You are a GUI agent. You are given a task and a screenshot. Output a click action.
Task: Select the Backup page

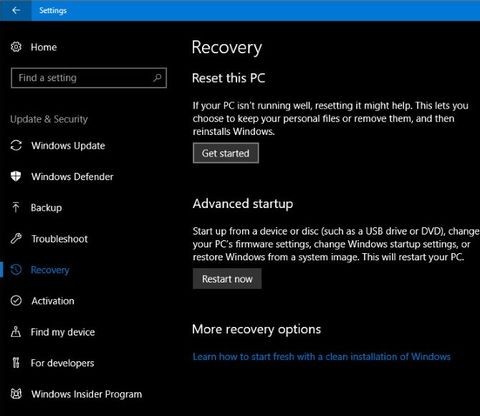coord(46,208)
